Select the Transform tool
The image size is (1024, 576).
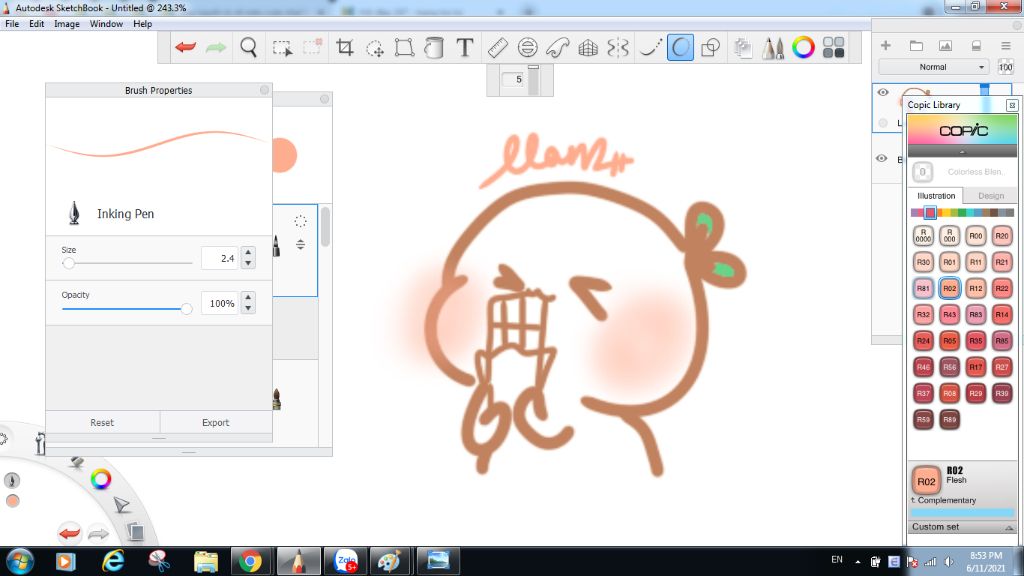click(x=404, y=47)
